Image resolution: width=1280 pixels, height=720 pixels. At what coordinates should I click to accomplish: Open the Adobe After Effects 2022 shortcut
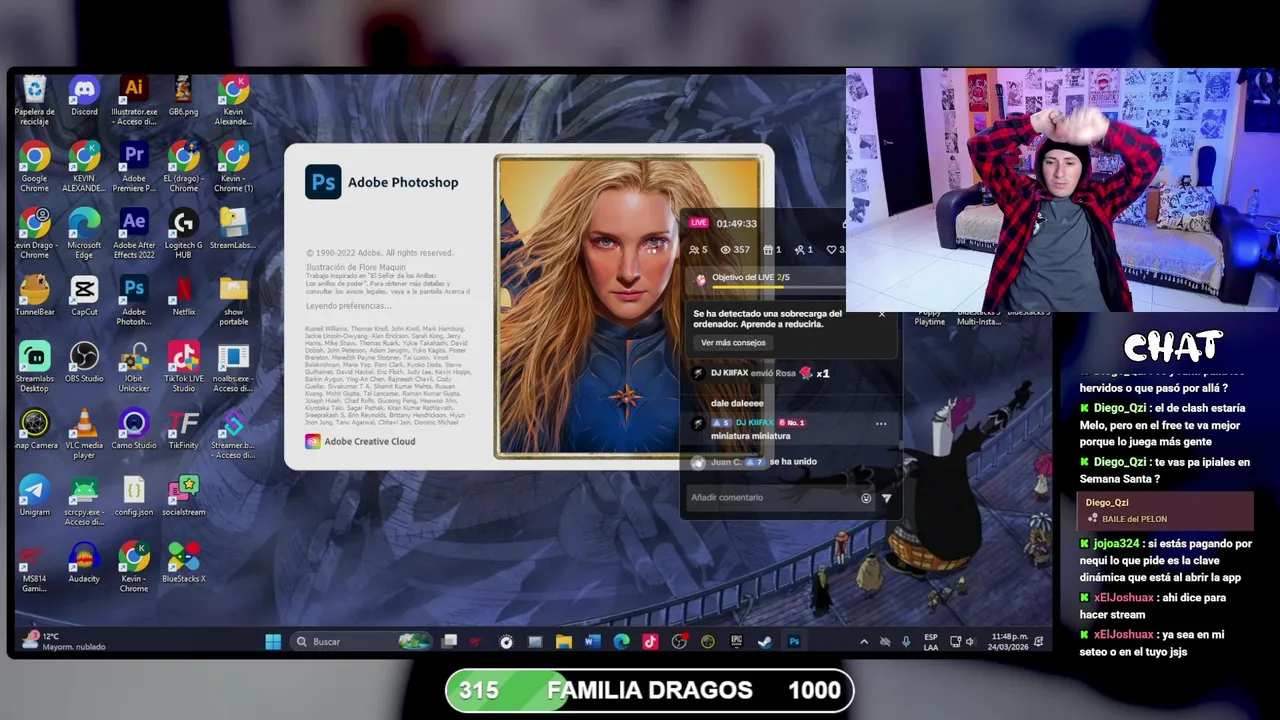coord(134,234)
